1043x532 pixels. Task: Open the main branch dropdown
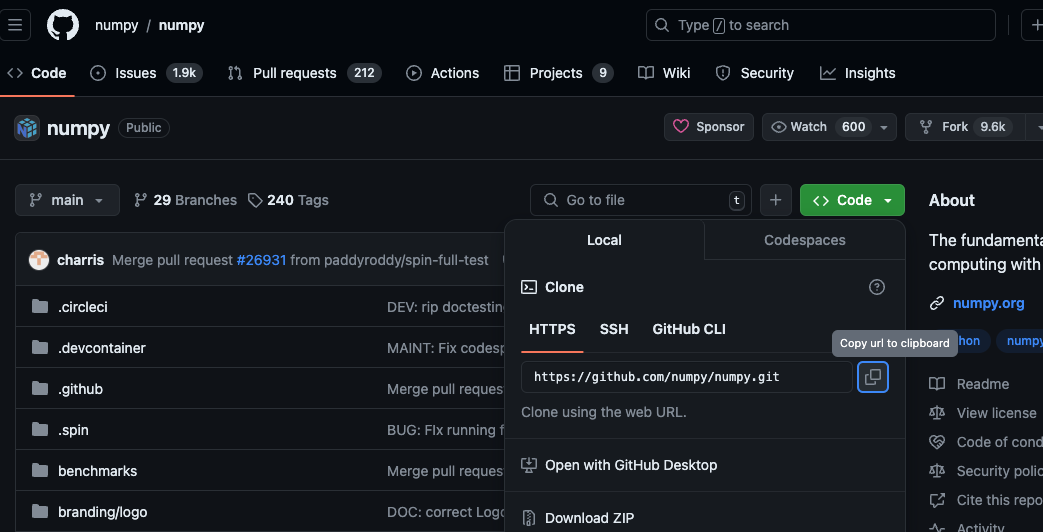tap(67, 200)
